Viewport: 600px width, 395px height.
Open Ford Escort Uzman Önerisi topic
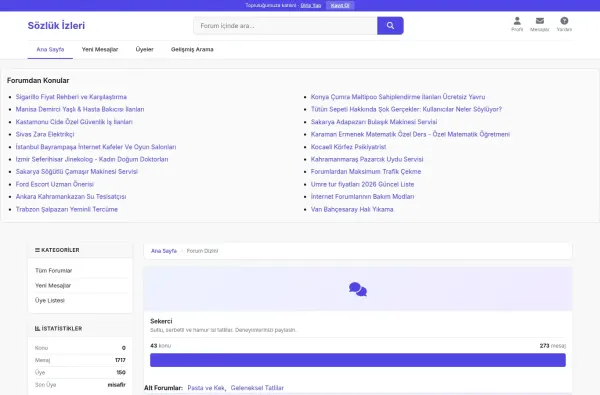[x=55, y=184]
